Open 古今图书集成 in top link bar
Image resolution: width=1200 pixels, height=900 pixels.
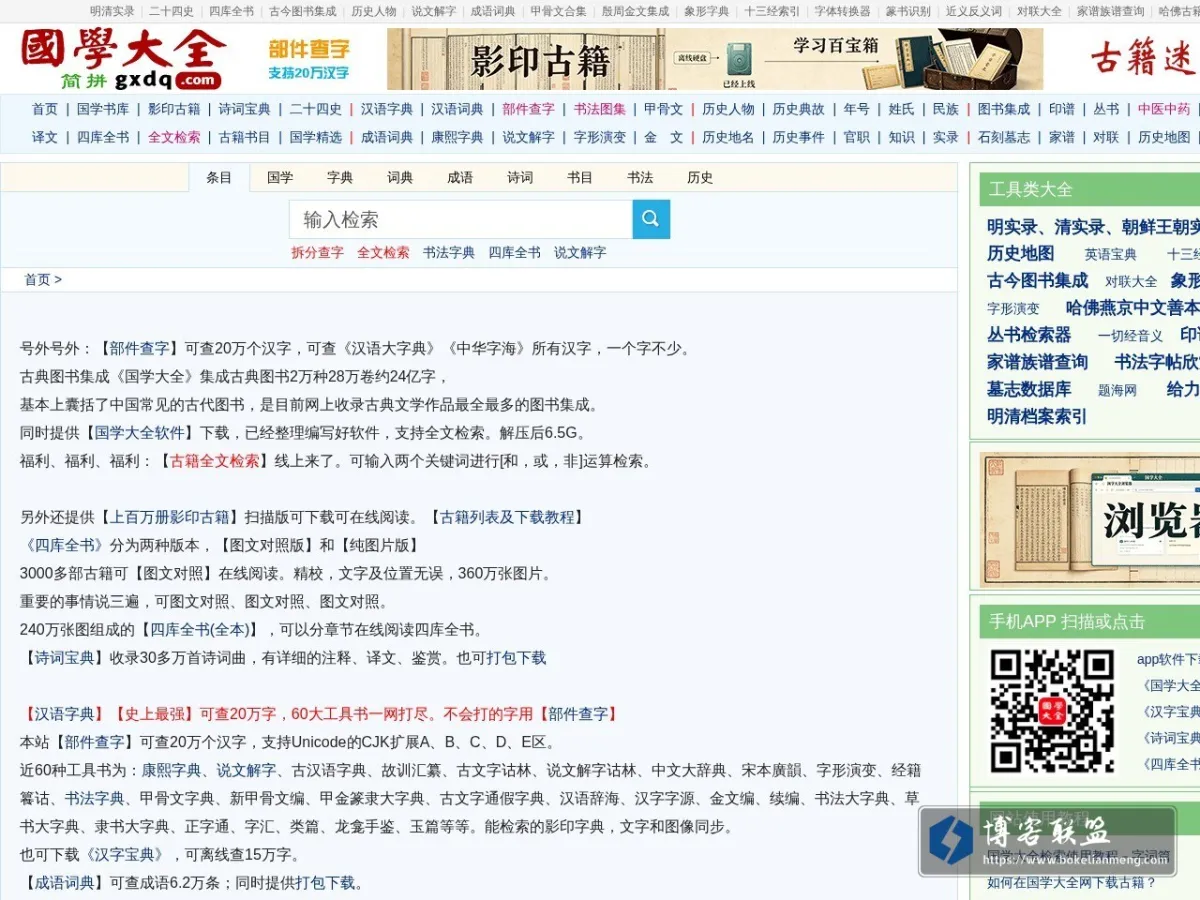pyautogui.click(x=303, y=11)
